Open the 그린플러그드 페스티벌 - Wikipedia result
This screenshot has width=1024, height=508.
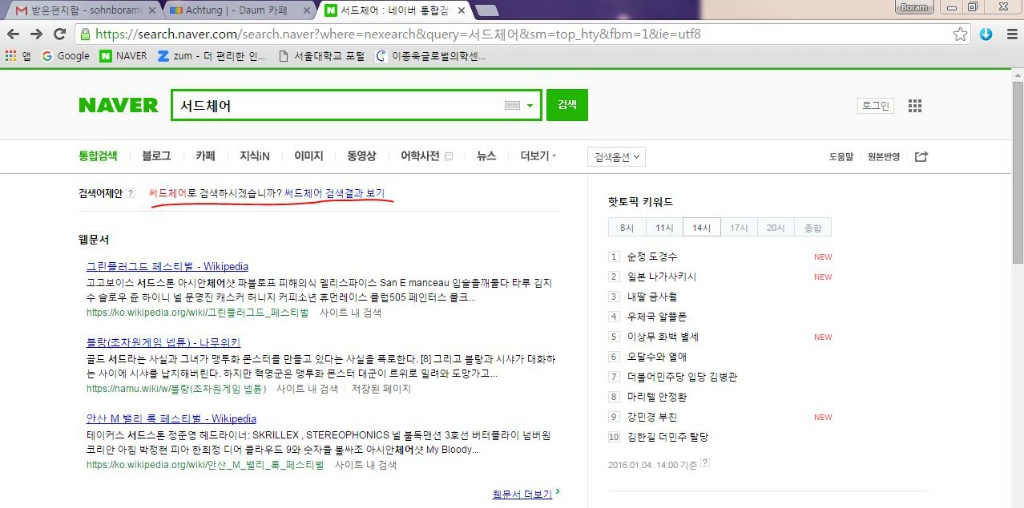[167, 266]
